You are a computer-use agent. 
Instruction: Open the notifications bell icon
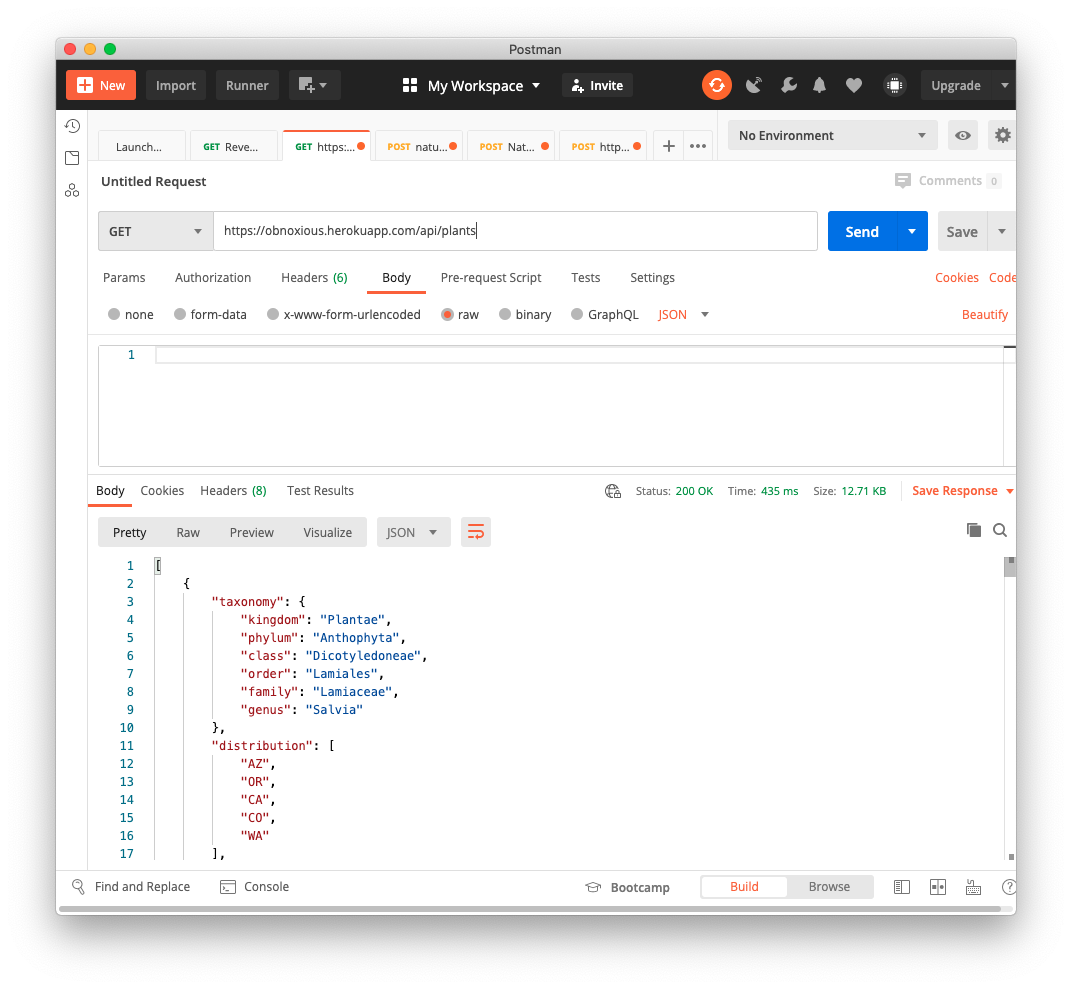819,85
